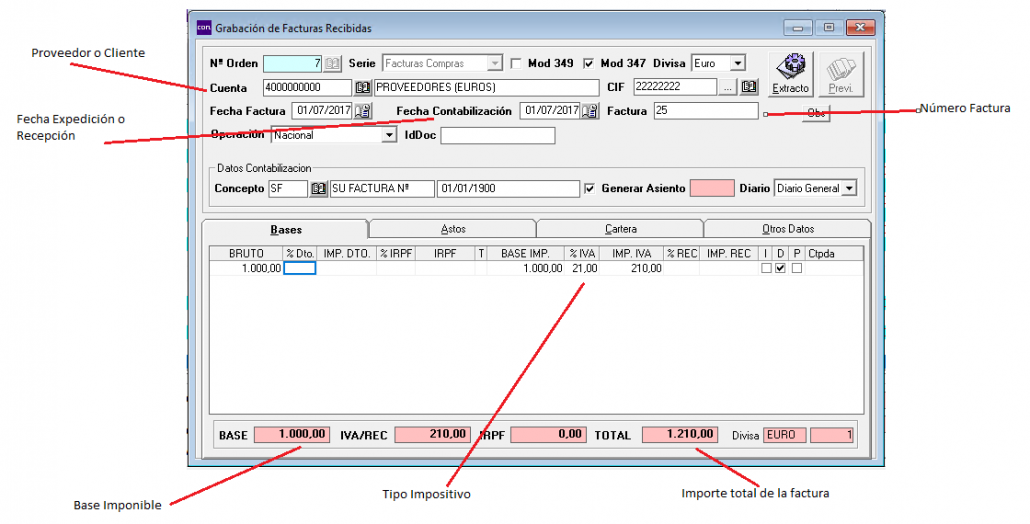Open the Cartera tab
The height and width of the screenshot is (524, 1030).
pyautogui.click(x=621, y=229)
